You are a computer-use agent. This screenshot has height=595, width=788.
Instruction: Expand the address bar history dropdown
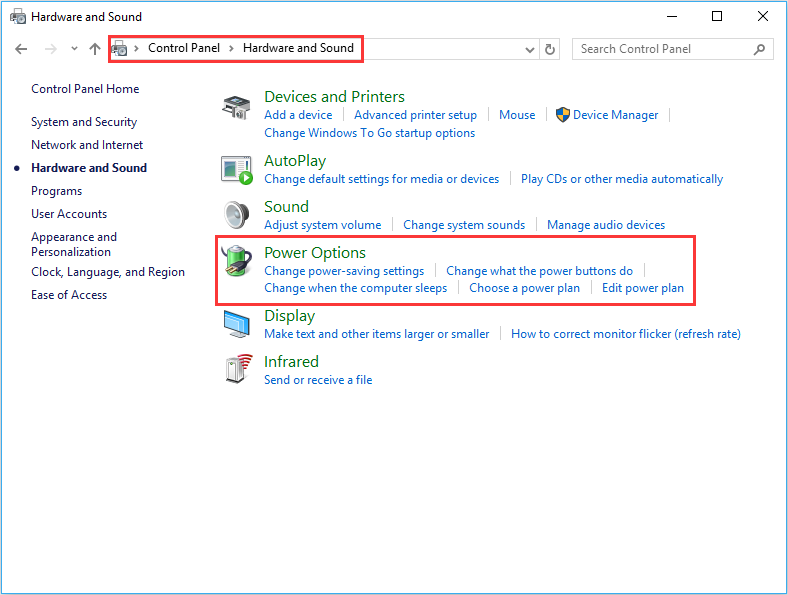point(529,49)
